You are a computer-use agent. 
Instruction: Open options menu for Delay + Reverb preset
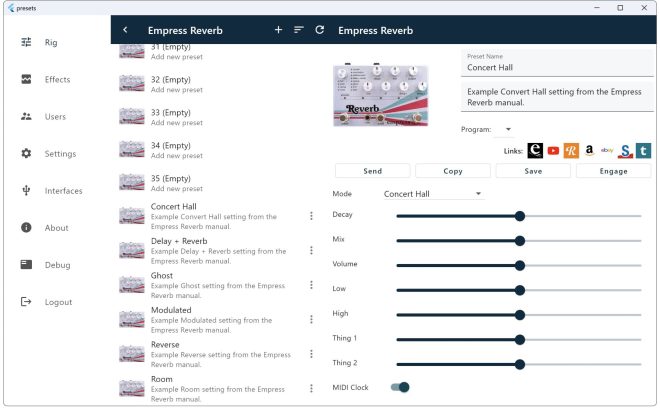[x=311, y=250]
